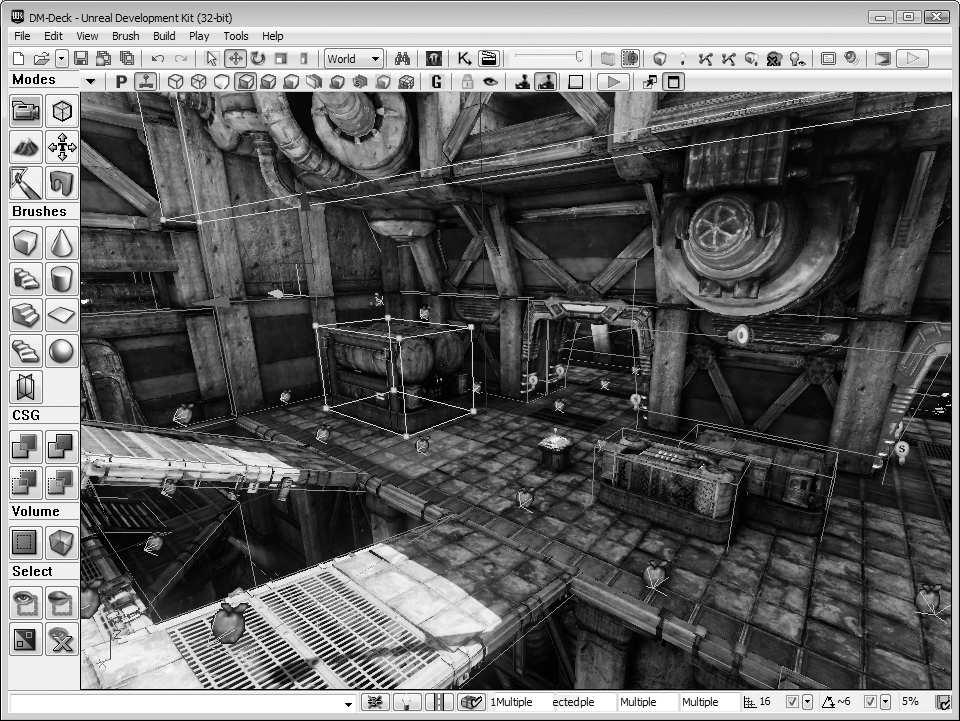Open the World coordinate system dropdown
The height and width of the screenshot is (721, 960).
point(354,59)
